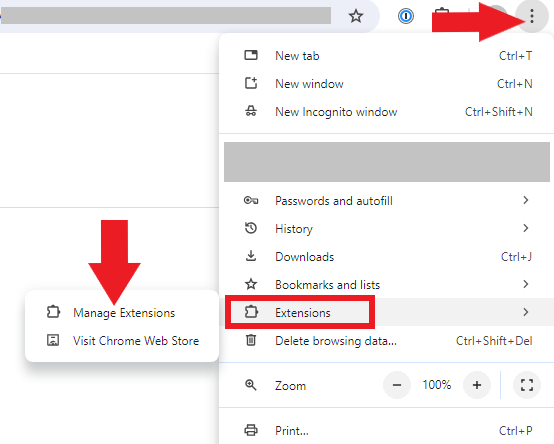Select Extensions in the Chrome menu
This screenshot has height=444, width=554.
[387, 312]
